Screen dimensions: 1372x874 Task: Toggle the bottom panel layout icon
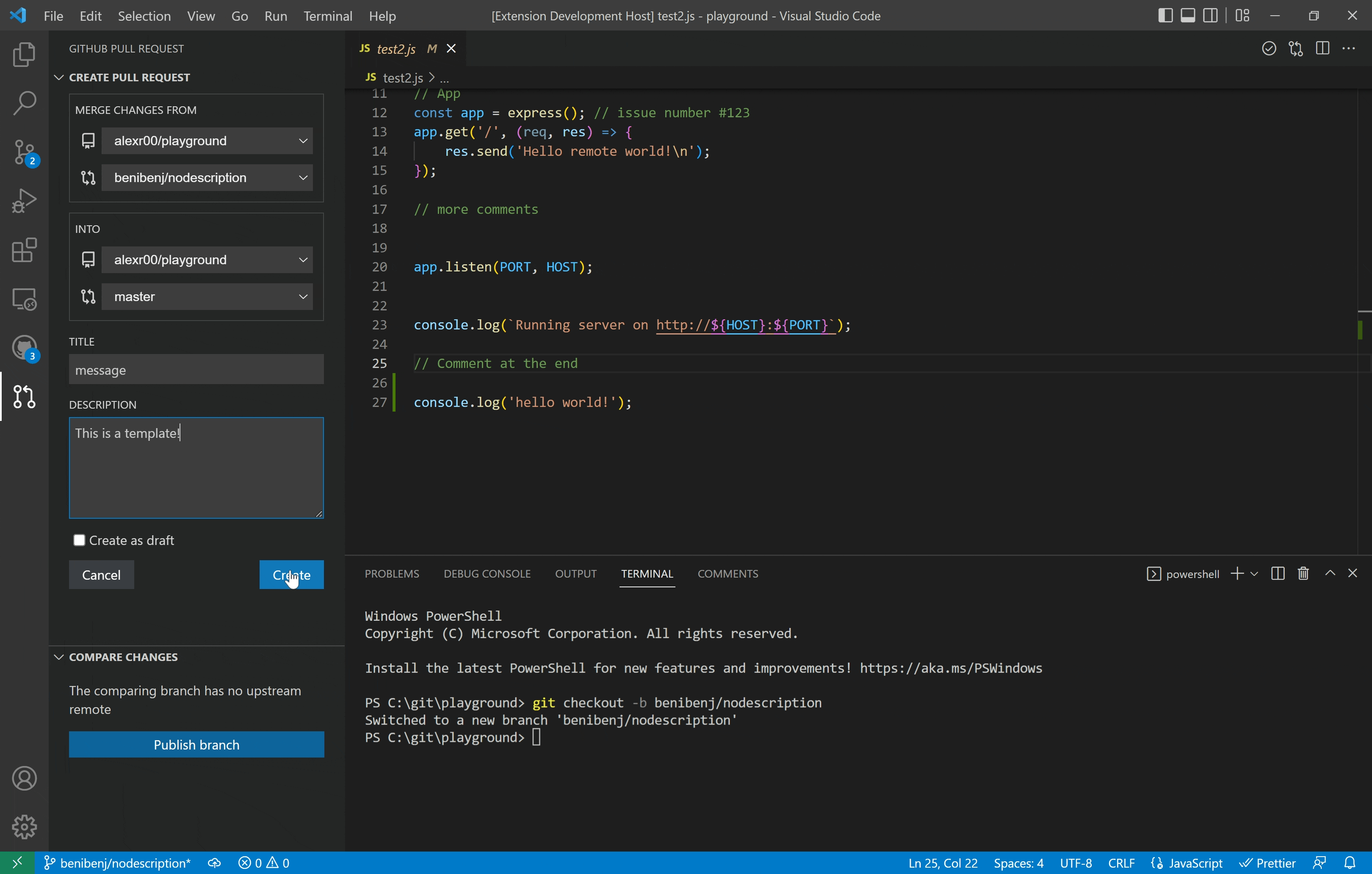[1187, 15]
